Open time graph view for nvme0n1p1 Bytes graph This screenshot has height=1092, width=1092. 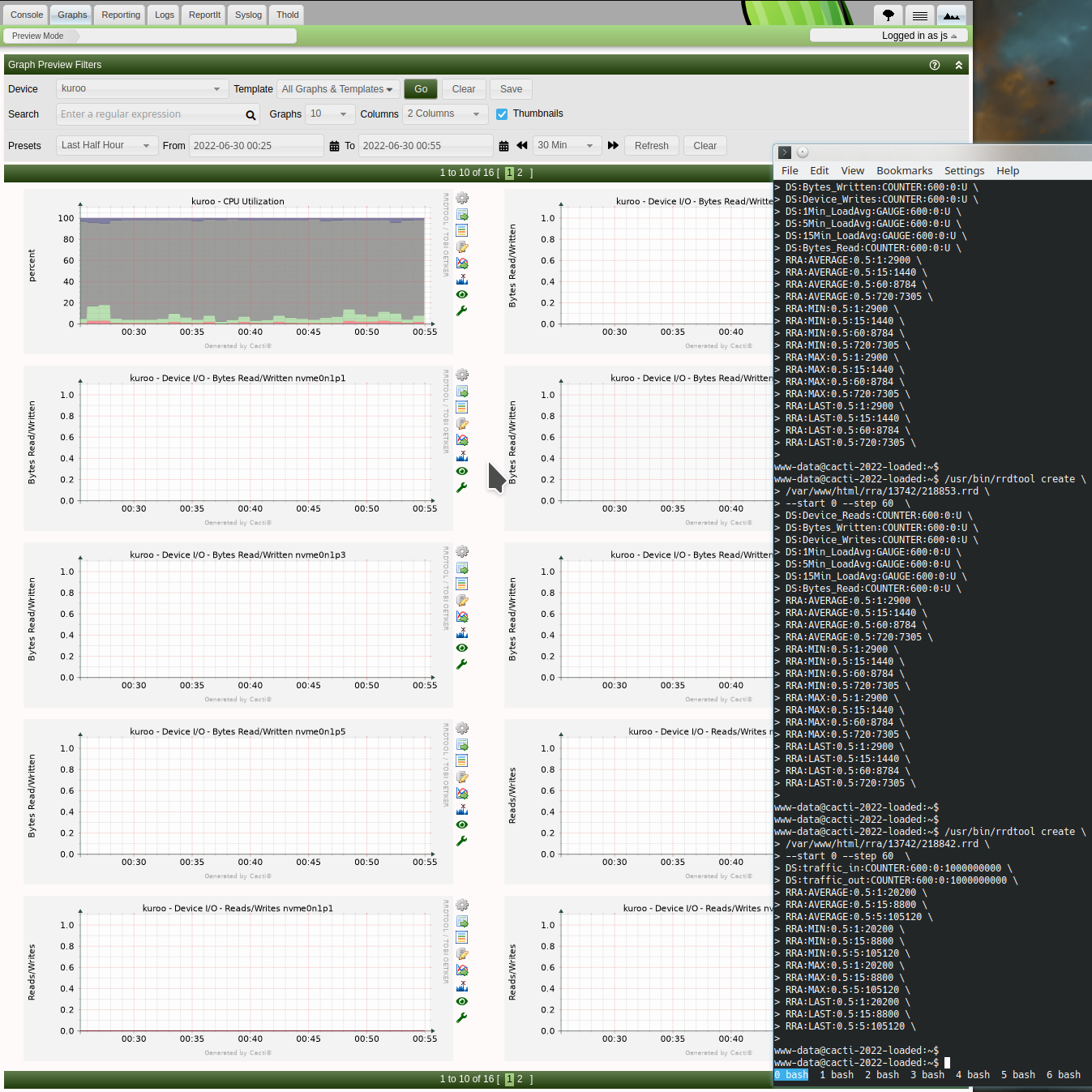tap(462, 407)
